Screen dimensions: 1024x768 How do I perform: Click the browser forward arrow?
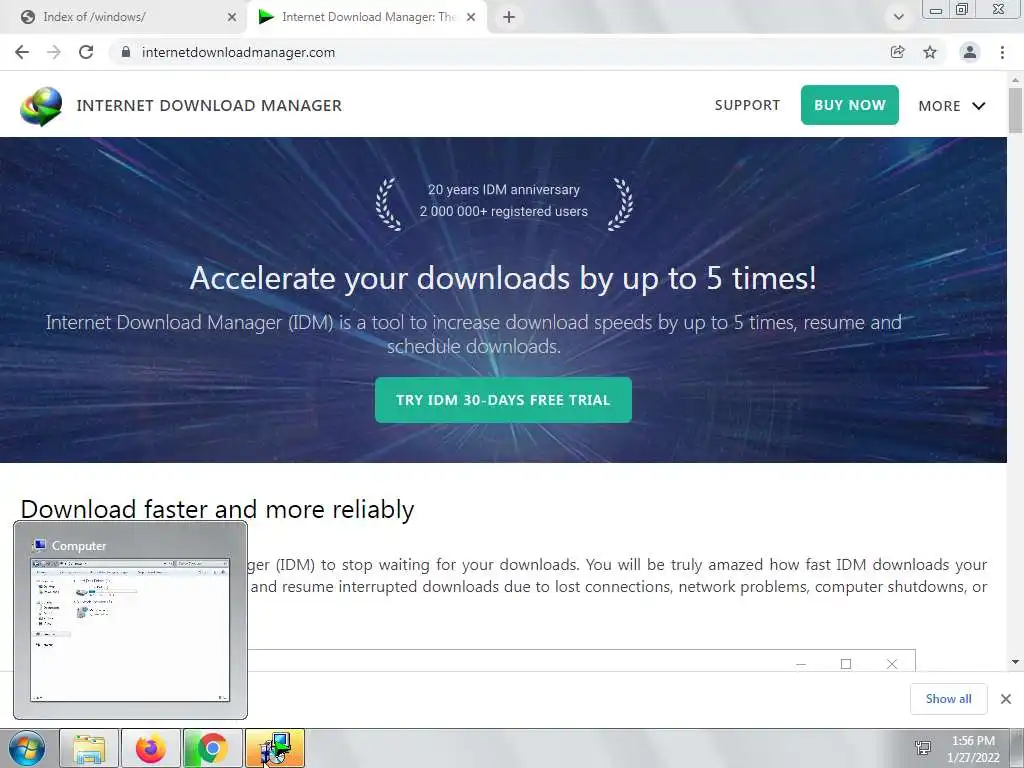54,52
